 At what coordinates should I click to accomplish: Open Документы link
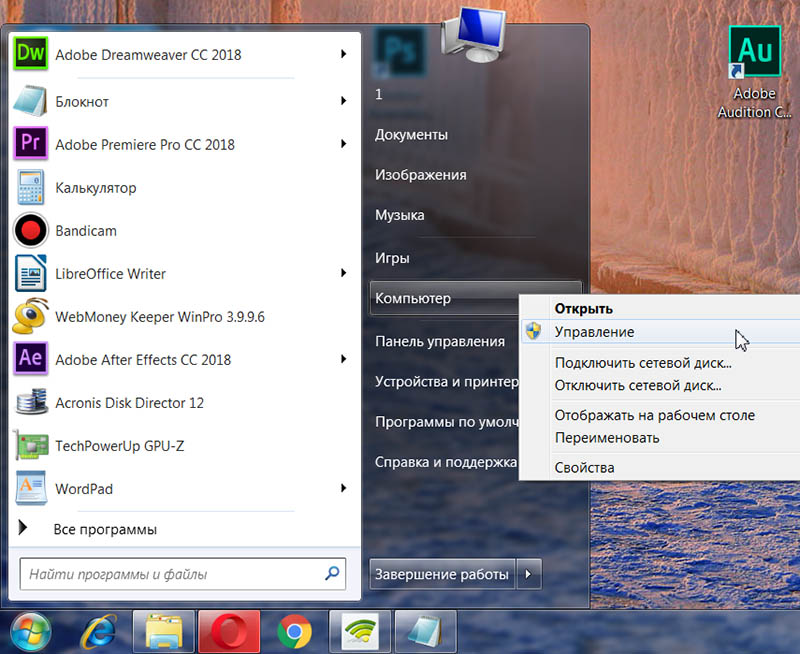(411, 135)
